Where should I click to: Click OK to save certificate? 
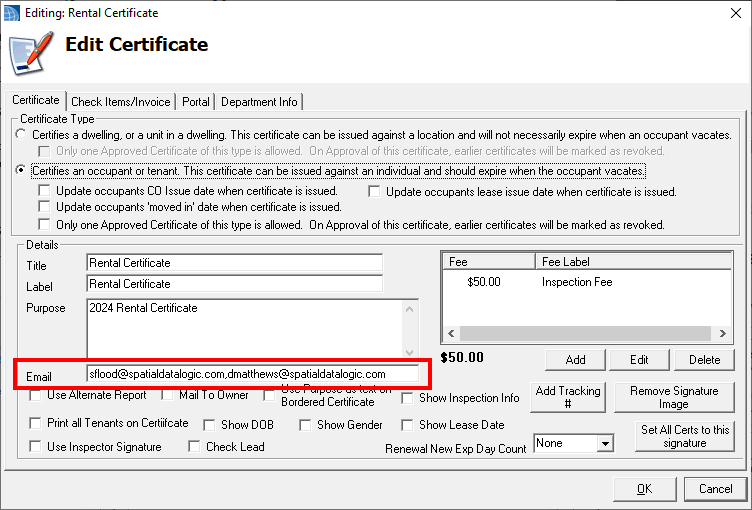click(645, 489)
